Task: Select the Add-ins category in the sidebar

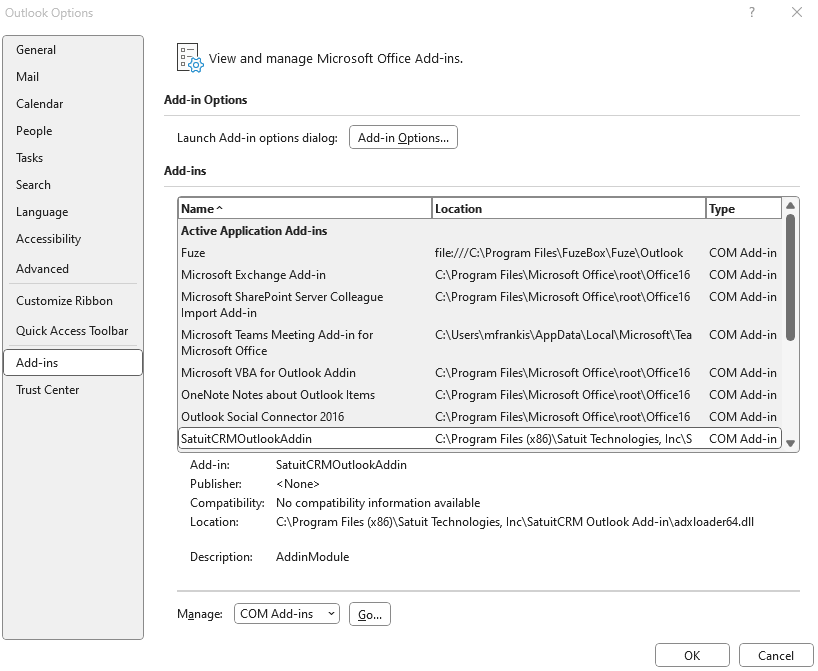Action: point(73,363)
